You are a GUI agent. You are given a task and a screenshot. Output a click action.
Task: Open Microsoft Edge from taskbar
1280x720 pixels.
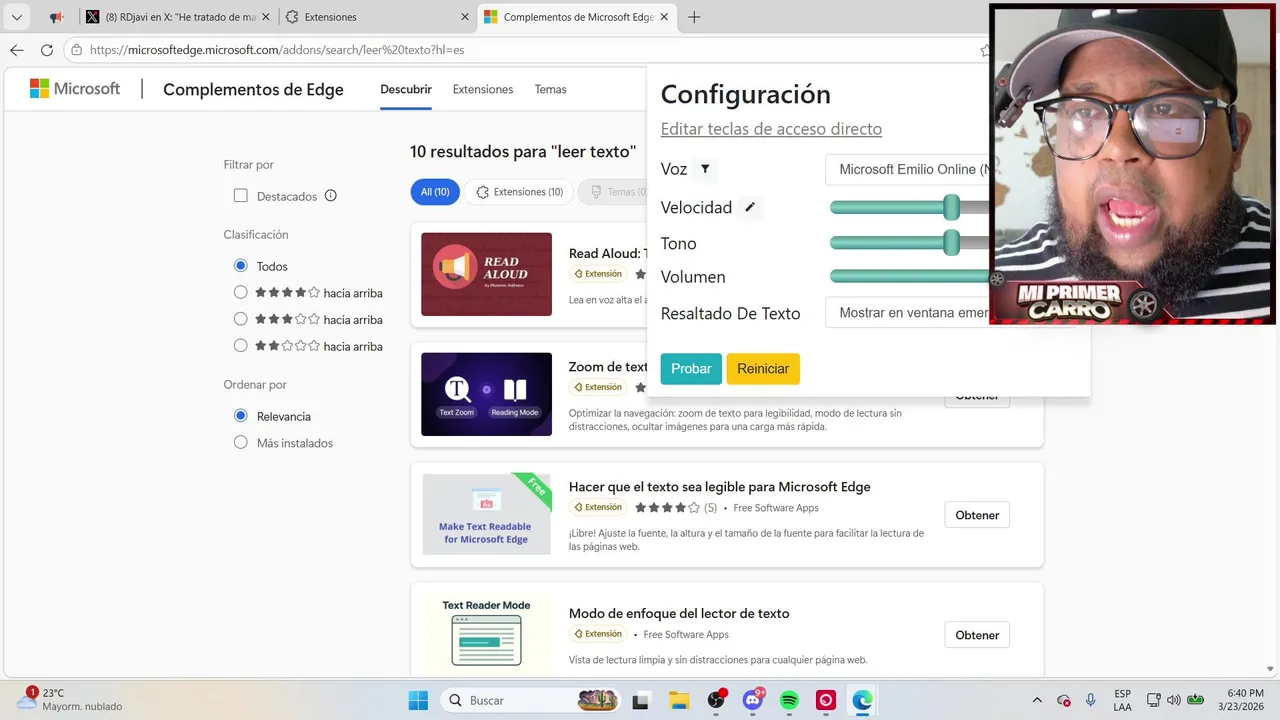click(x=862, y=700)
